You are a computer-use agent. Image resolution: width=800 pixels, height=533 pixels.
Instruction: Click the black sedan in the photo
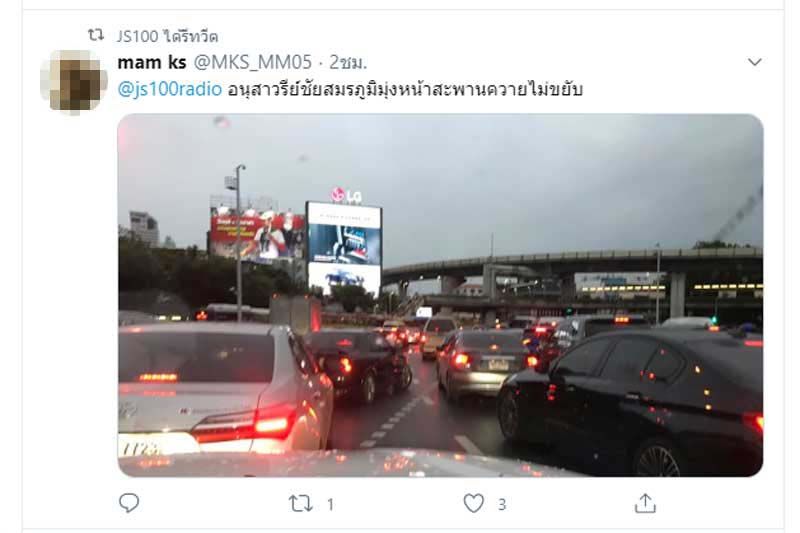coord(631,401)
